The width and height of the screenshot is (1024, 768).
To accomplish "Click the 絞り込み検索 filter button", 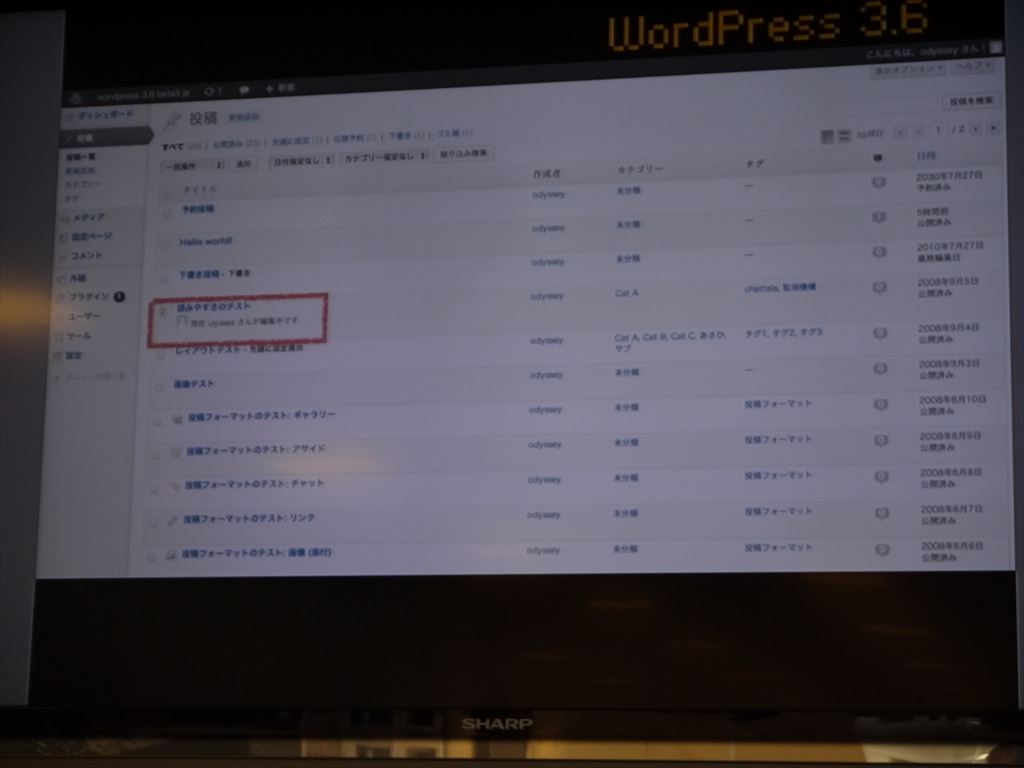I will [463, 154].
